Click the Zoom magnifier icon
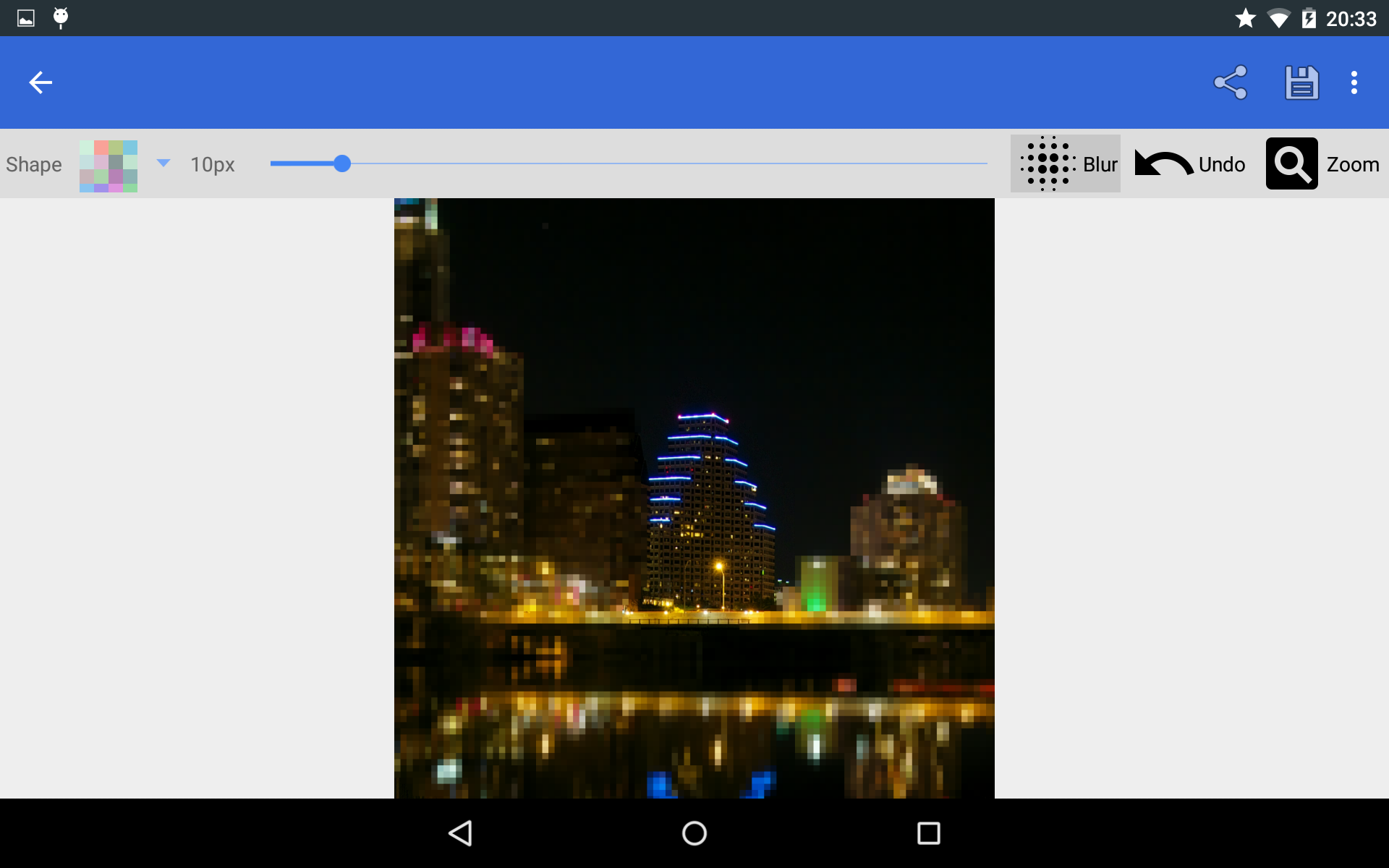The image size is (1389, 868). click(1291, 164)
